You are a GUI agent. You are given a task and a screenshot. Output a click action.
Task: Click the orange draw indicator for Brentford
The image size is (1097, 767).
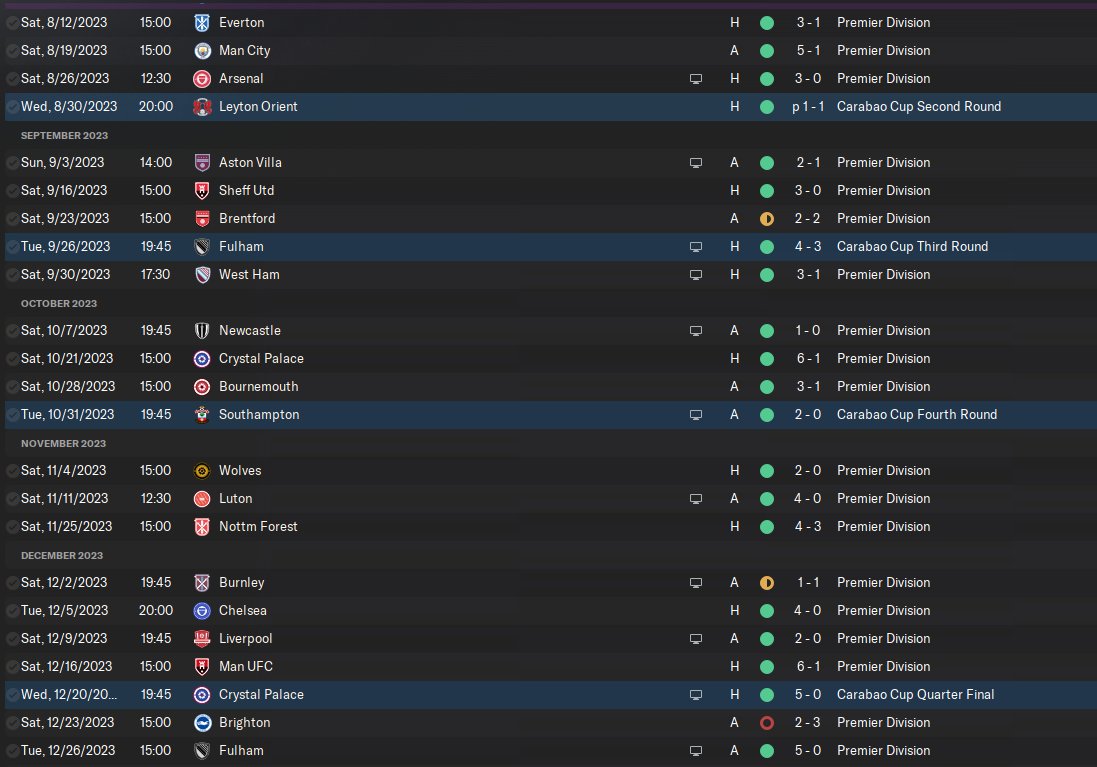pyautogui.click(x=767, y=219)
